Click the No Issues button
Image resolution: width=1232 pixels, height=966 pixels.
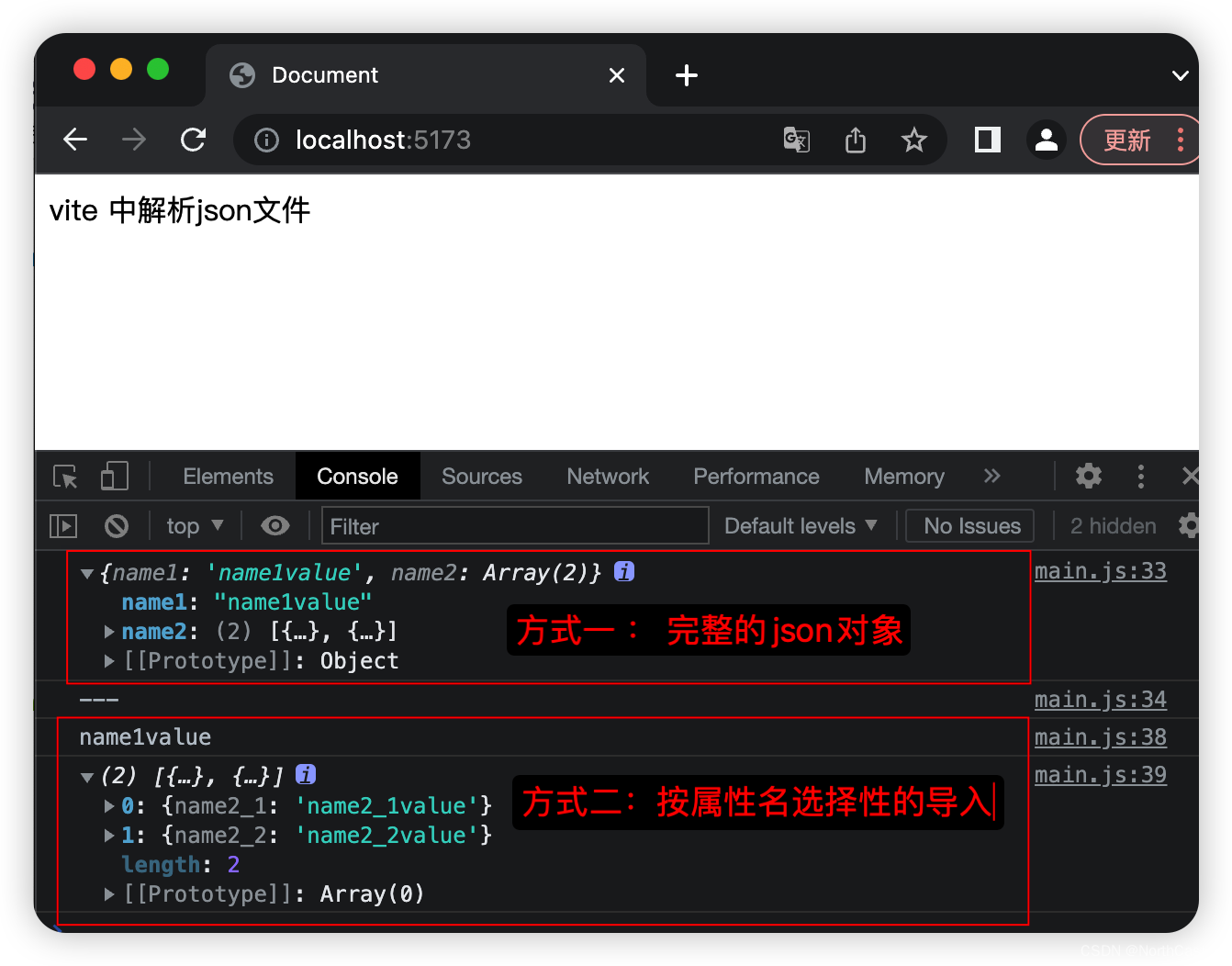(971, 526)
